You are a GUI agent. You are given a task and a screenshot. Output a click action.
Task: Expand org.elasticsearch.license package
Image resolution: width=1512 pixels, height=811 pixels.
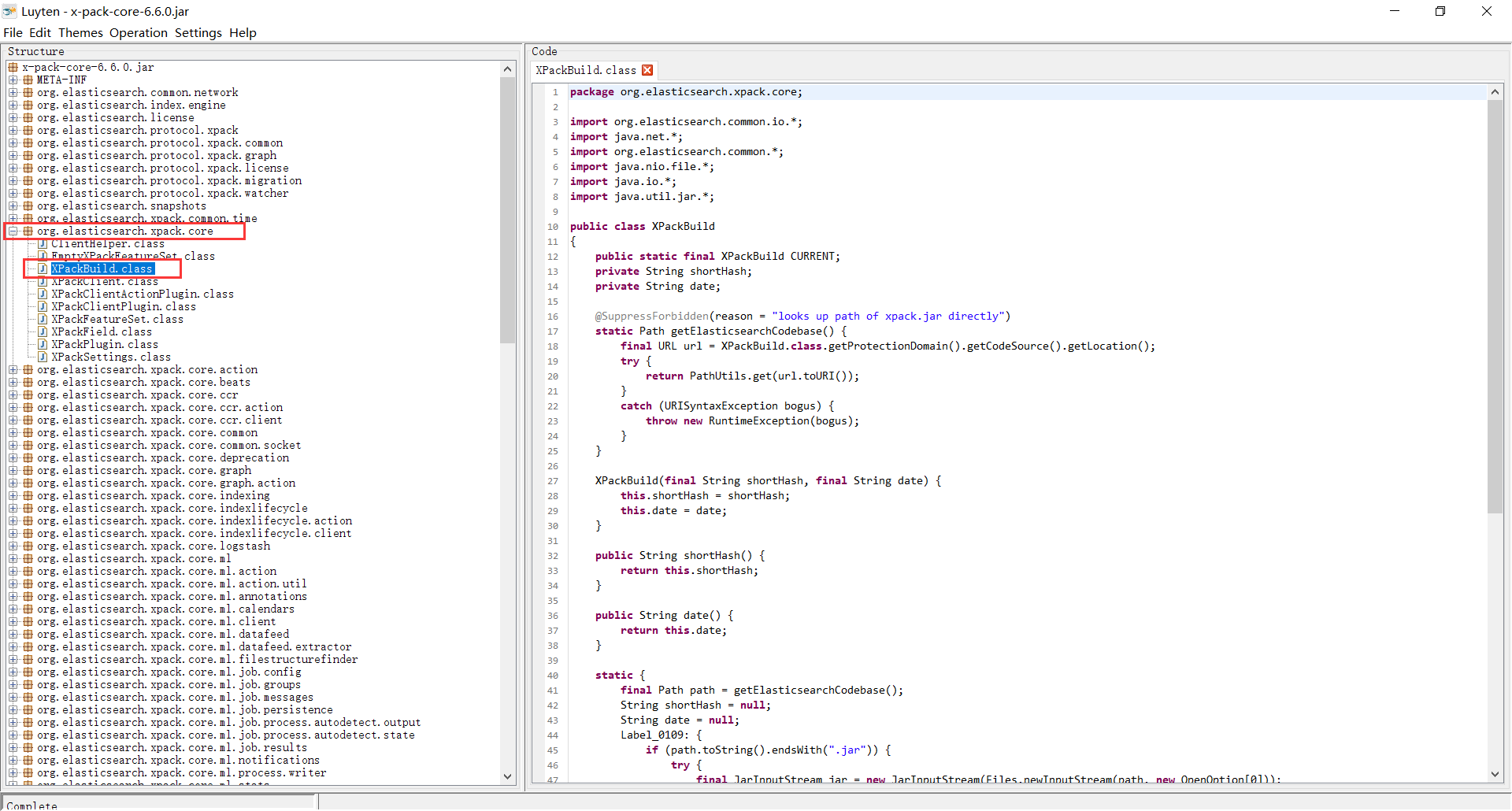pyautogui.click(x=13, y=117)
